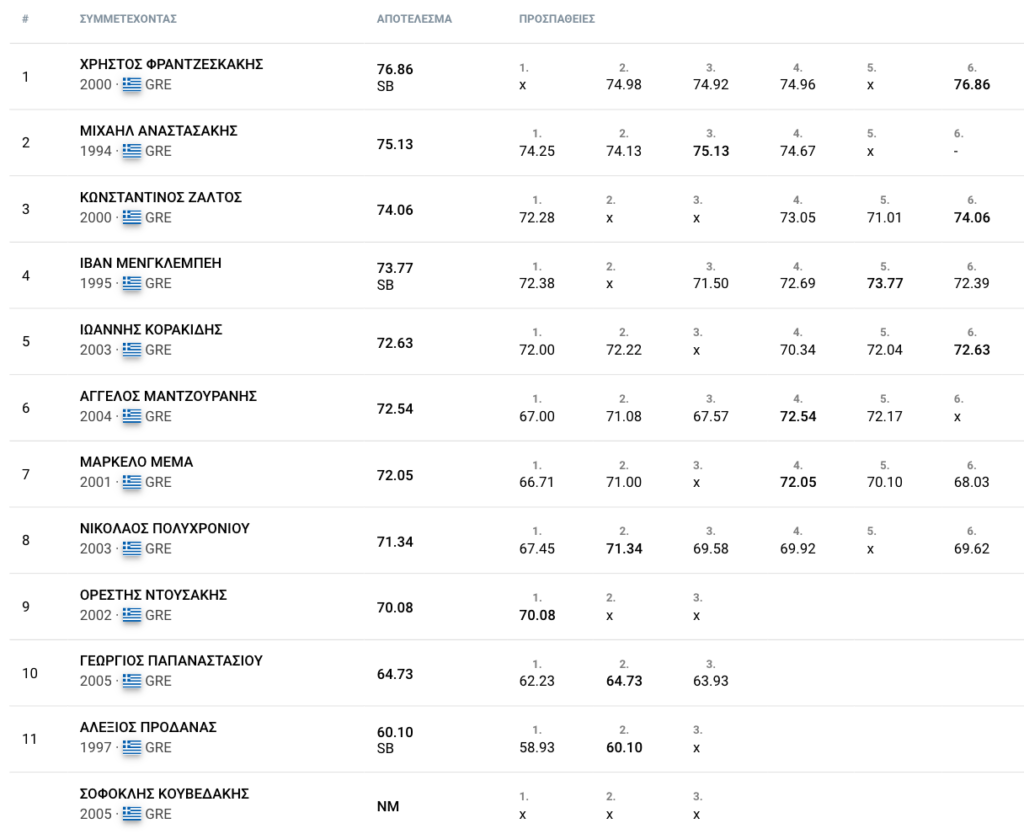
Task: Click the ΣΥΜΜΕΤΕΧΟΝΤΑΣ column header
Action: [x=128, y=19]
